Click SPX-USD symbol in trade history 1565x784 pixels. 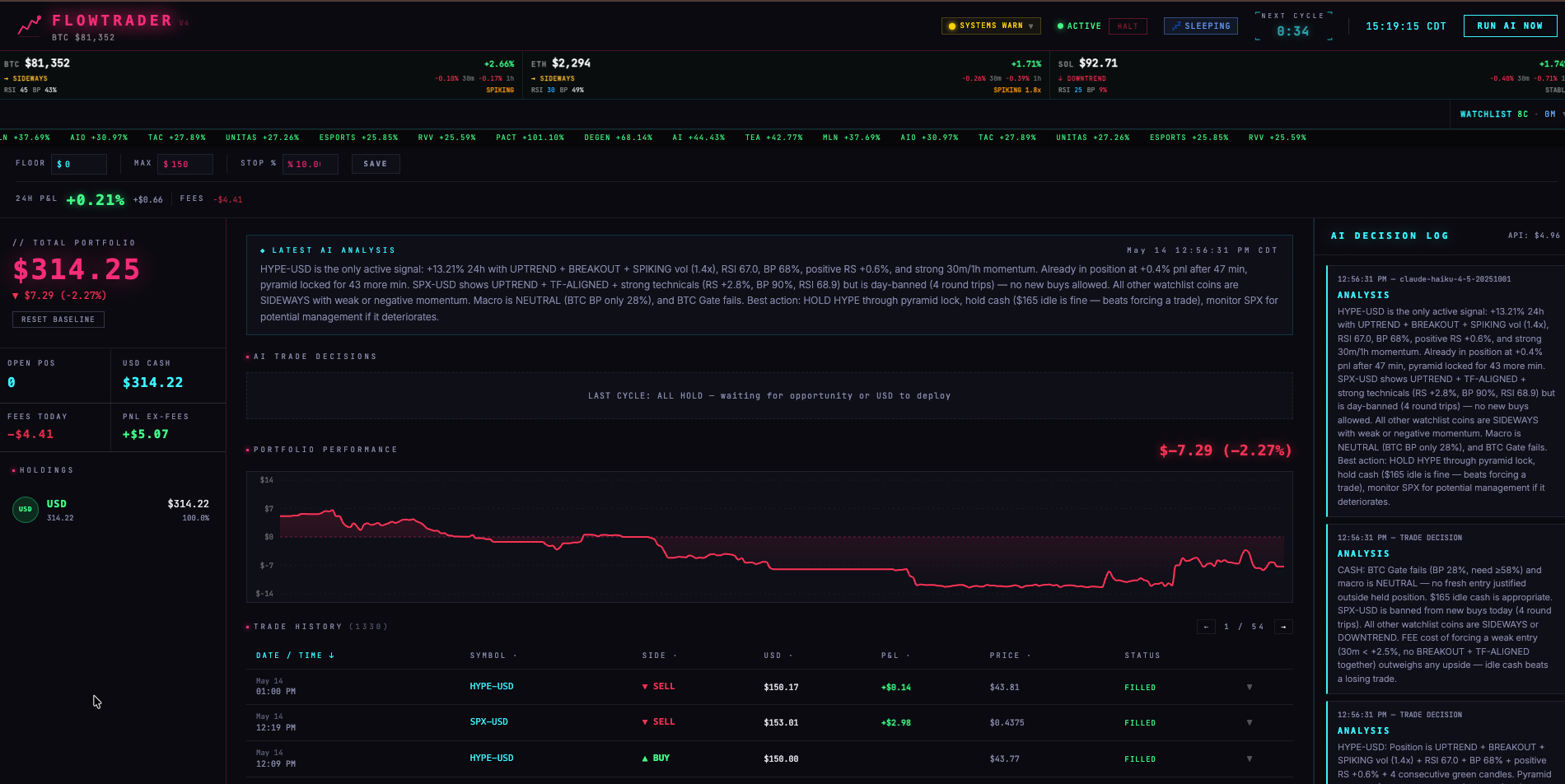(488, 721)
